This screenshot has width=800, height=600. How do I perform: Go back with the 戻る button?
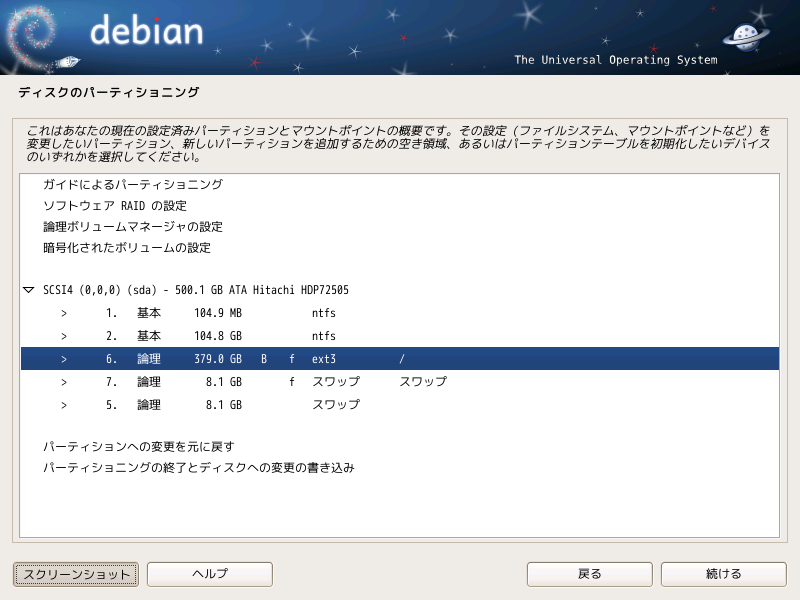pyautogui.click(x=589, y=574)
